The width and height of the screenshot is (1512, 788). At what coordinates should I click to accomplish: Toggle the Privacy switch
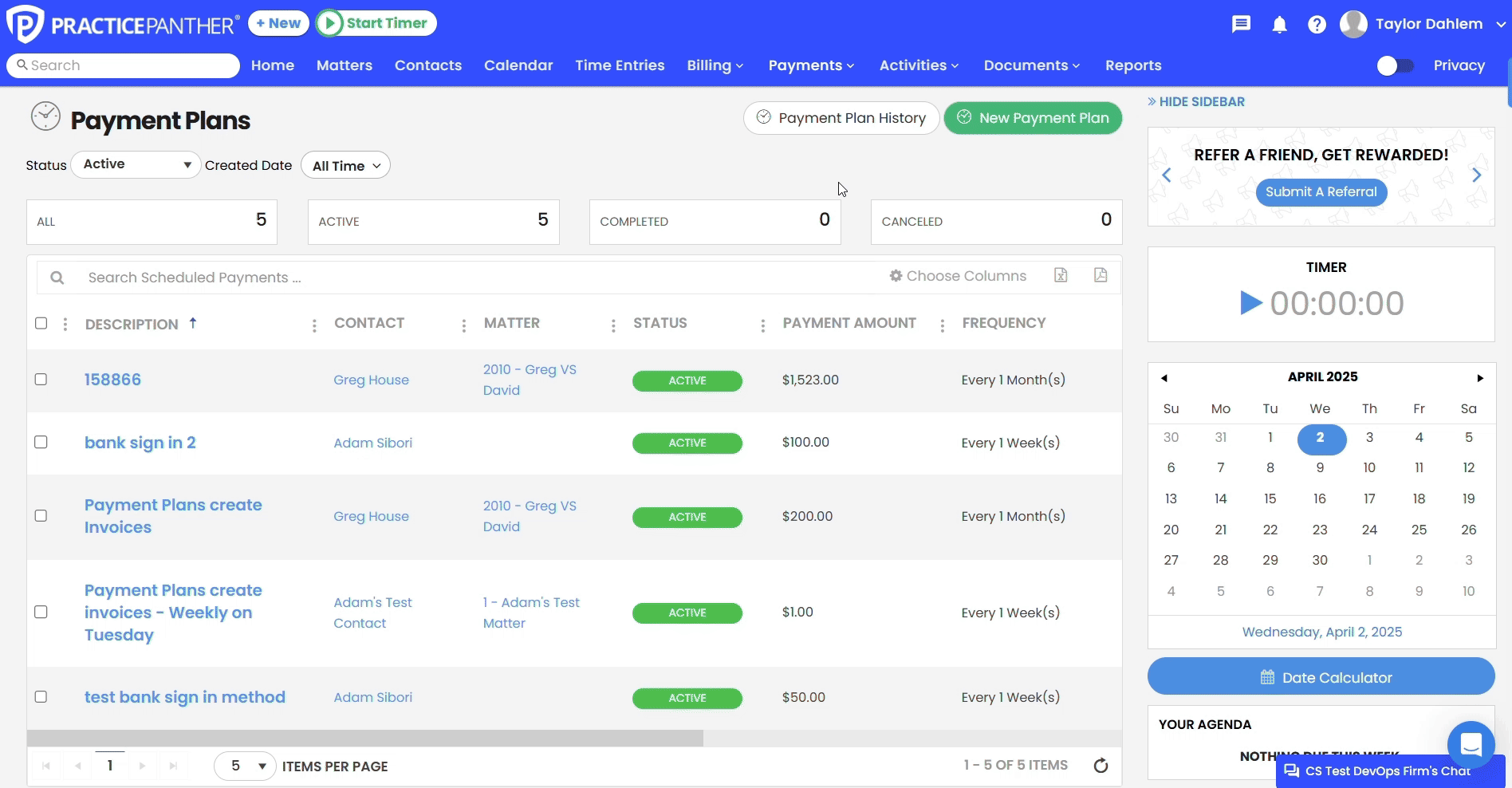click(x=1396, y=65)
